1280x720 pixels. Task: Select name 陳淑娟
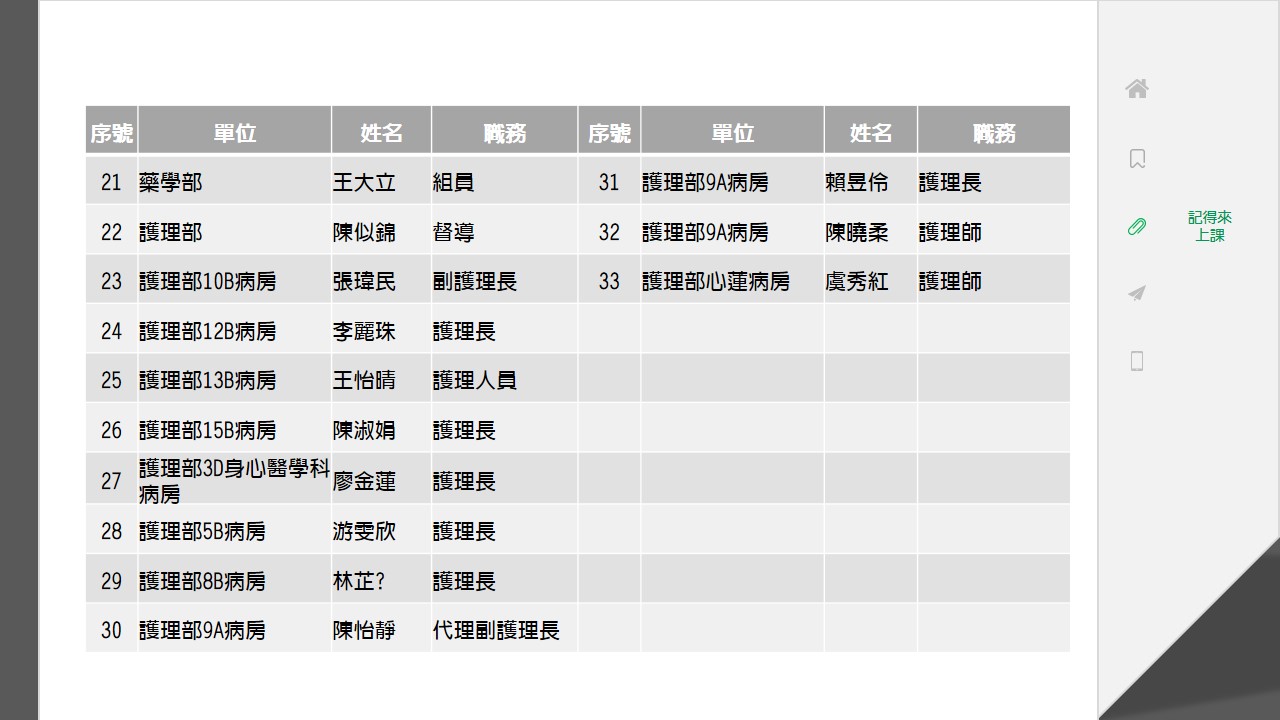click(x=364, y=430)
